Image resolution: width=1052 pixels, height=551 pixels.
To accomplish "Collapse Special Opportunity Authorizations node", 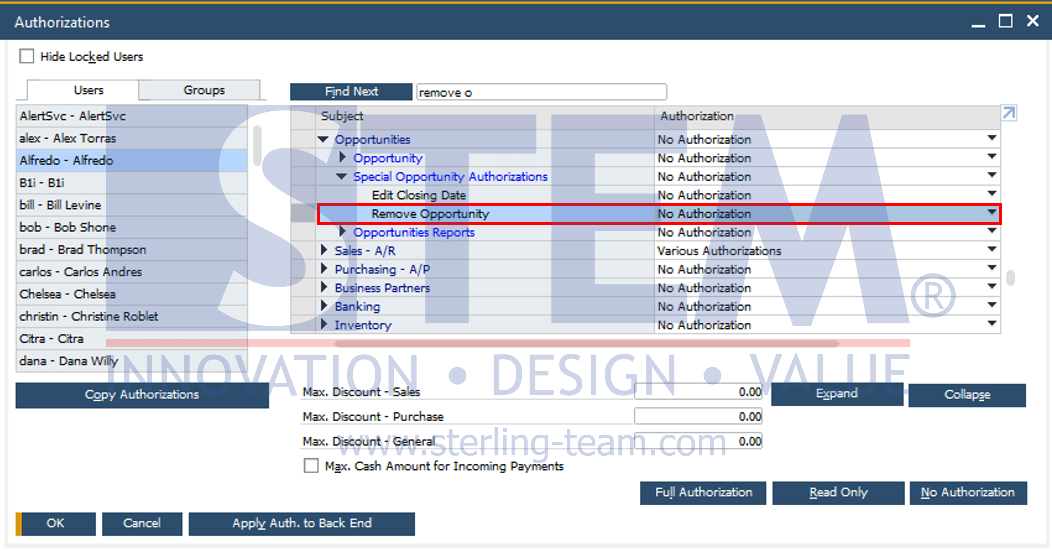I will pyautogui.click(x=342, y=177).
